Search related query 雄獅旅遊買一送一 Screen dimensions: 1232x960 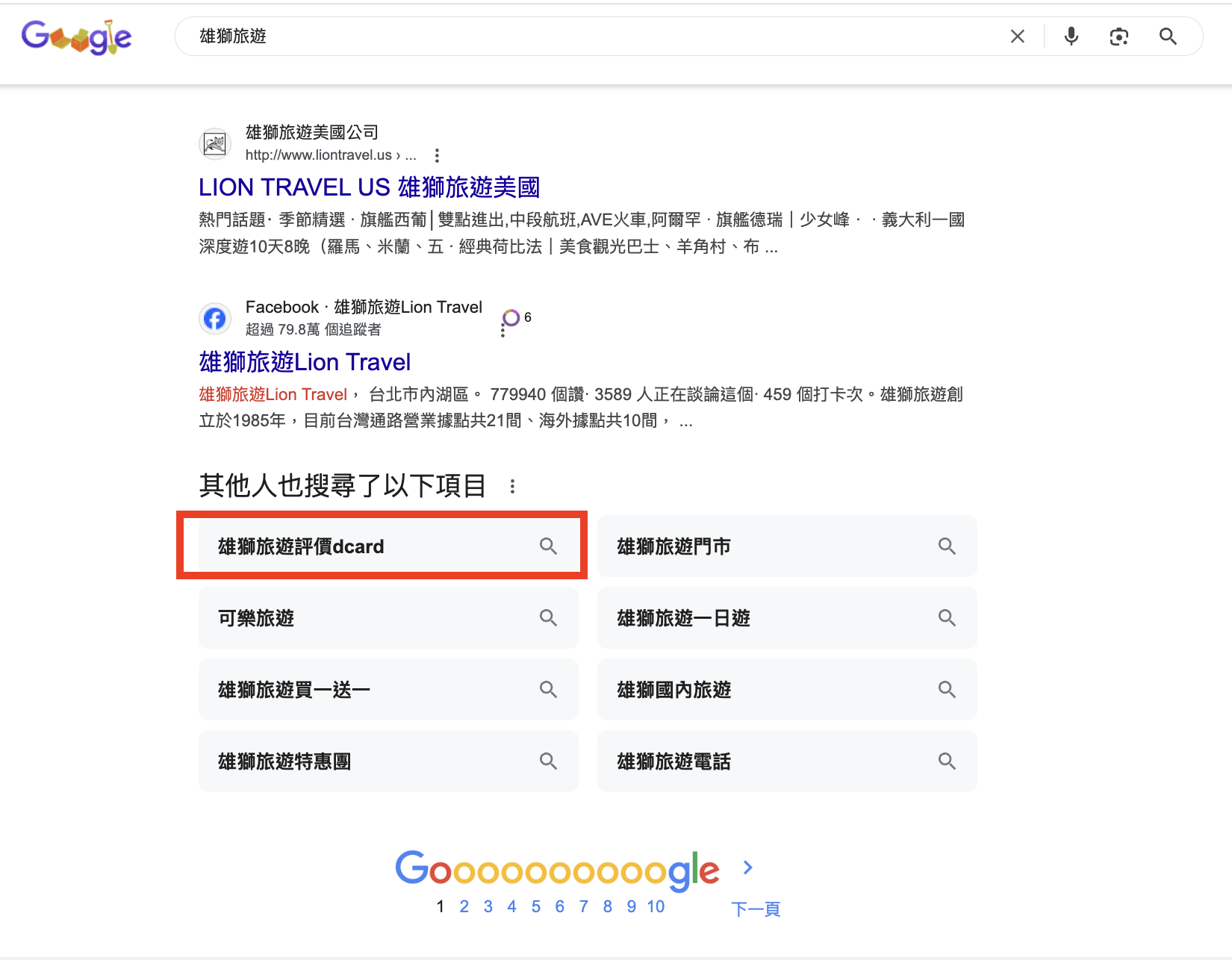point(388,690)
